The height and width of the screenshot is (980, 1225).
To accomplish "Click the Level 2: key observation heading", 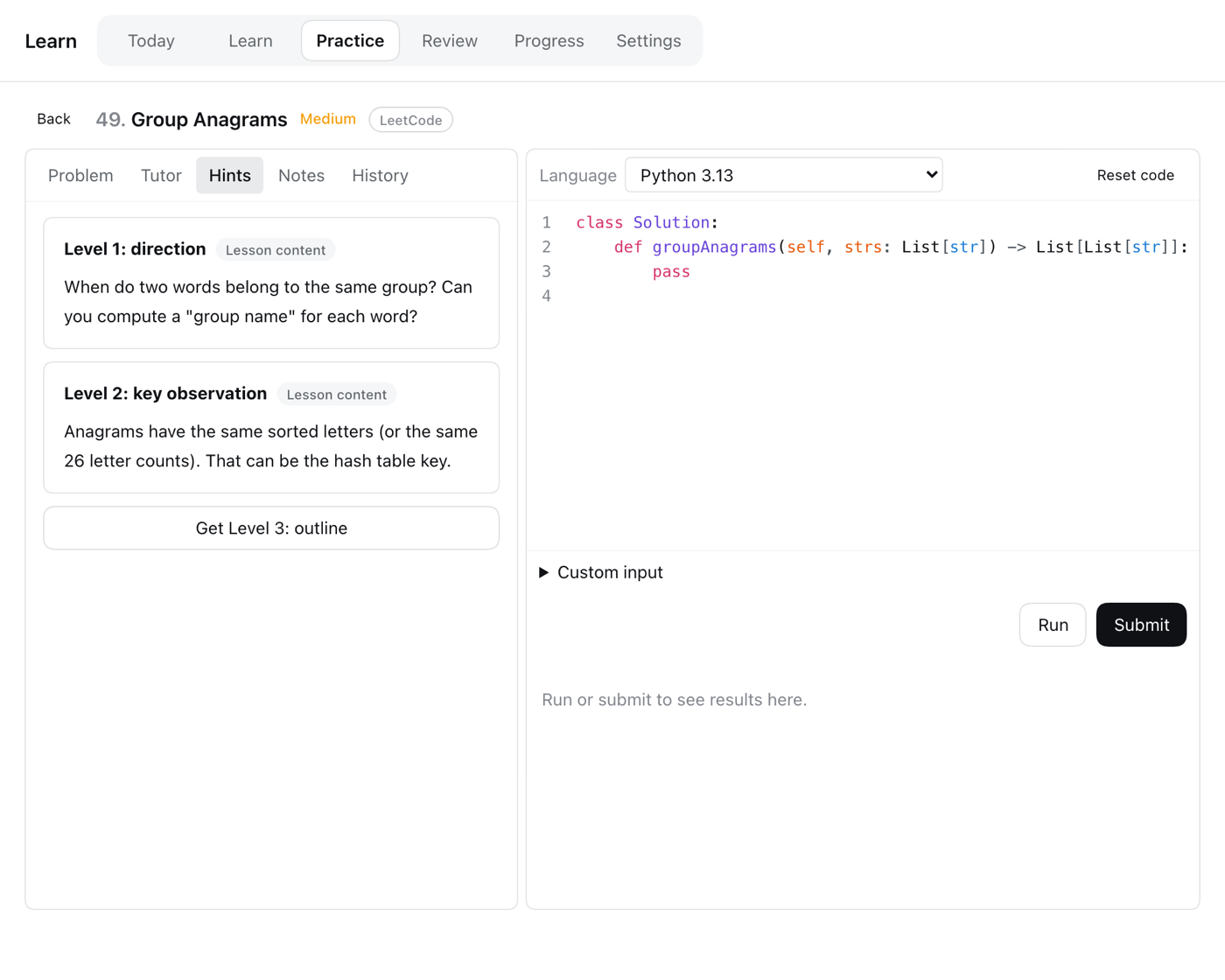I will [x=165, y=394].
